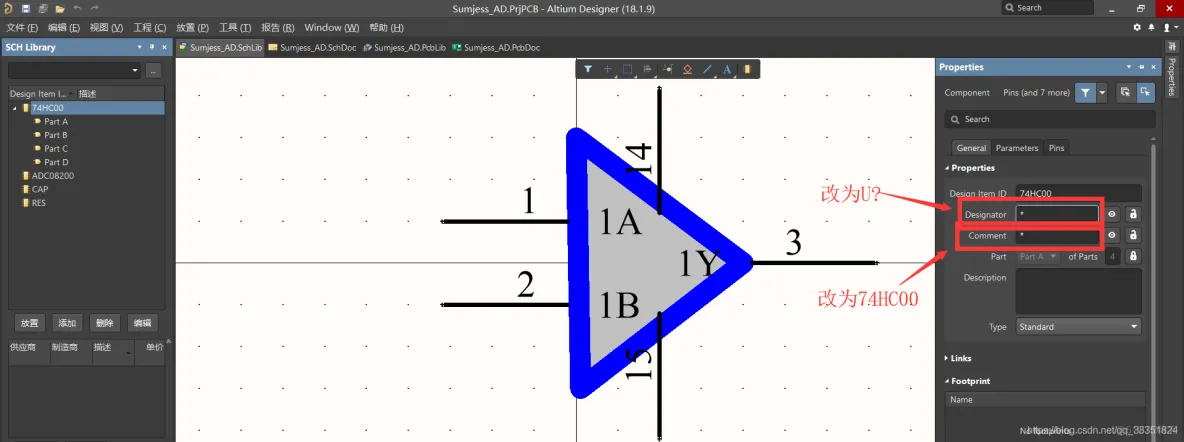Click the Designator input field
Screen dimensions: 1184x442
pyautogui.click(x=1057, y=215)
